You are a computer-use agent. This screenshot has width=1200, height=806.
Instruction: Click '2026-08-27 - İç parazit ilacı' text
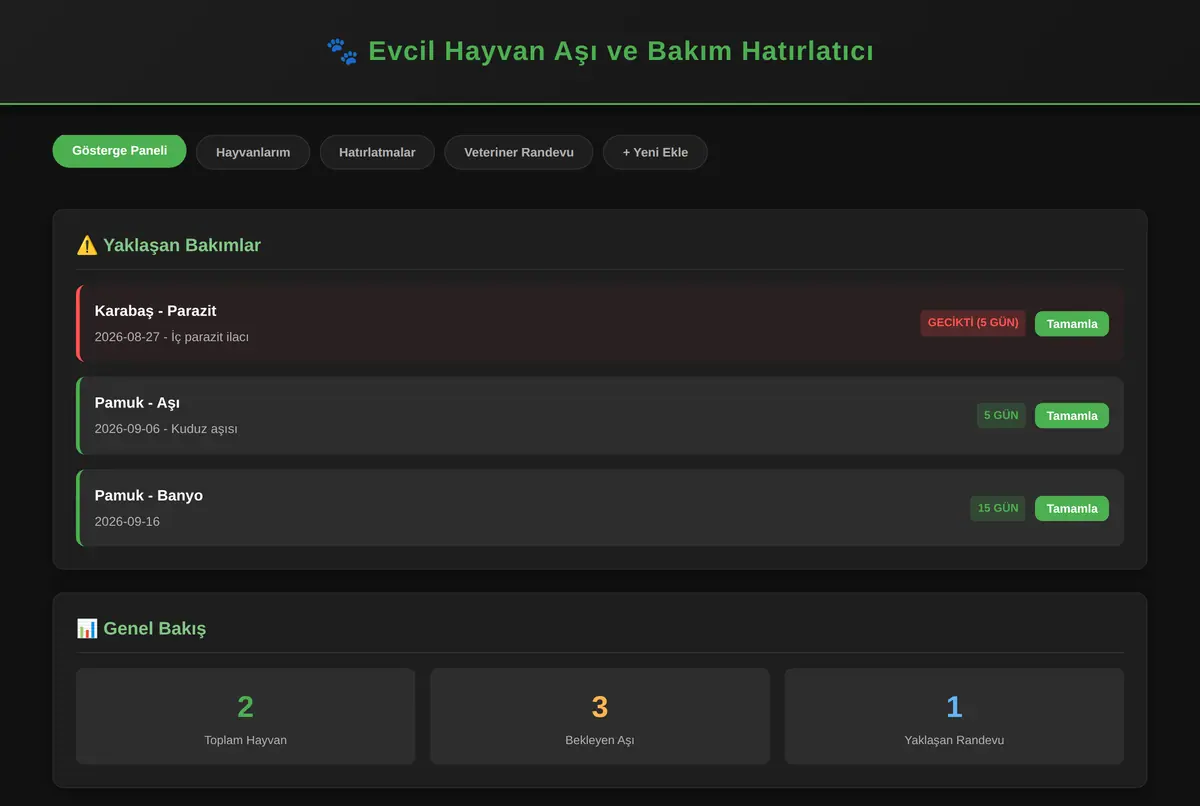click(x=172, y=337)
